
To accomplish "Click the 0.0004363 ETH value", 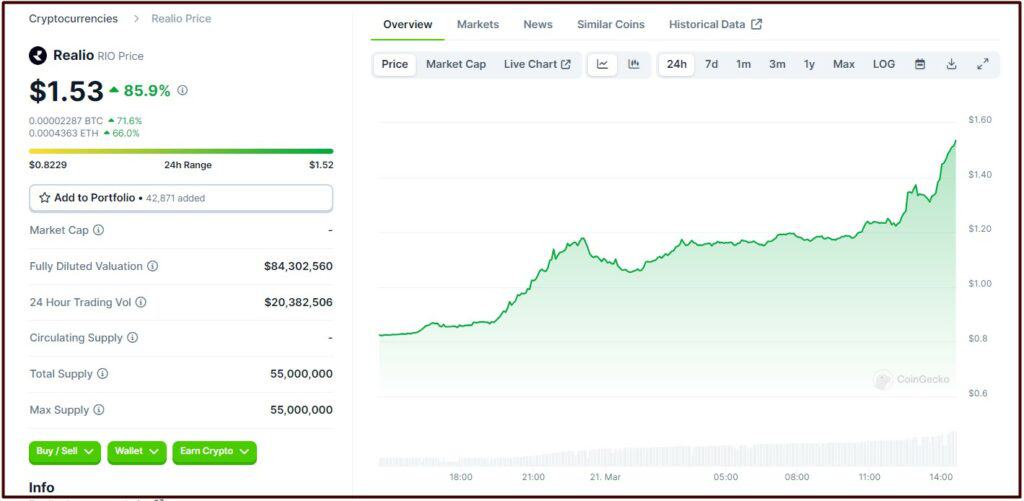I will pos(64,133).
